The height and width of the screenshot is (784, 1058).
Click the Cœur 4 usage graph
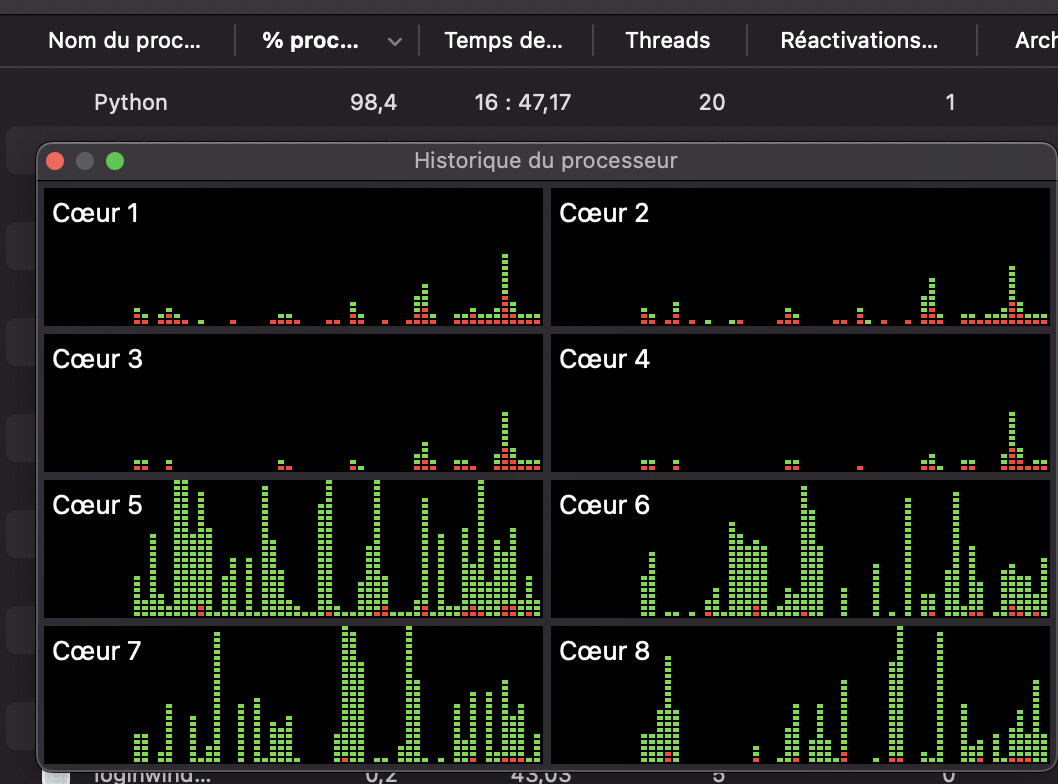tap(800, 403)
